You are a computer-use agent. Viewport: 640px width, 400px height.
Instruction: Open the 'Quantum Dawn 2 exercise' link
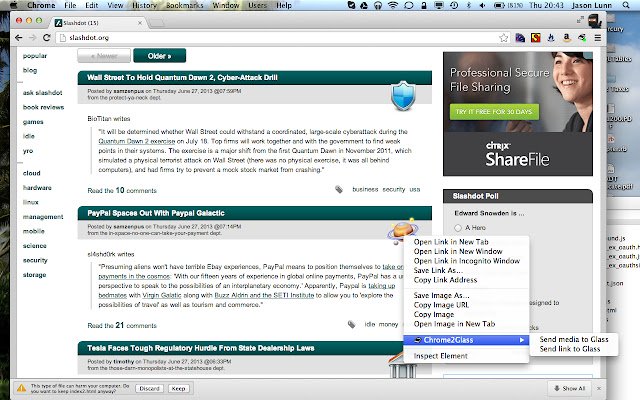pos(136,141)
